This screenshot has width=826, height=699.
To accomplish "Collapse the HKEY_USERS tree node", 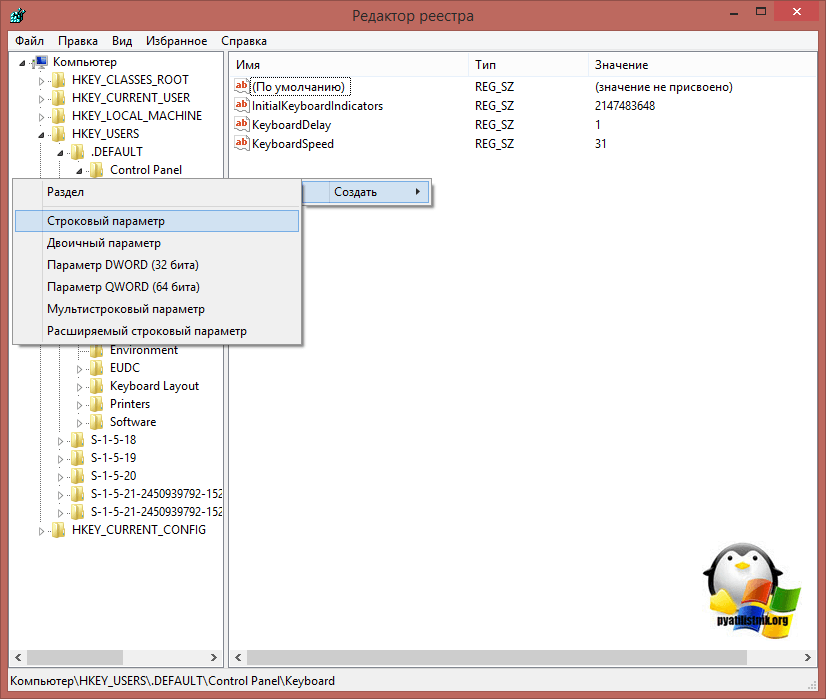I will pos(42,134).
